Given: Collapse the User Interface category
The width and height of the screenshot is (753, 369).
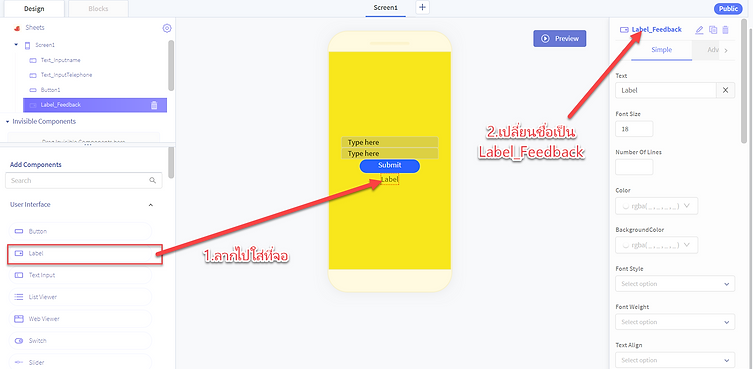Looking at the screenshot, I should 150,205.
